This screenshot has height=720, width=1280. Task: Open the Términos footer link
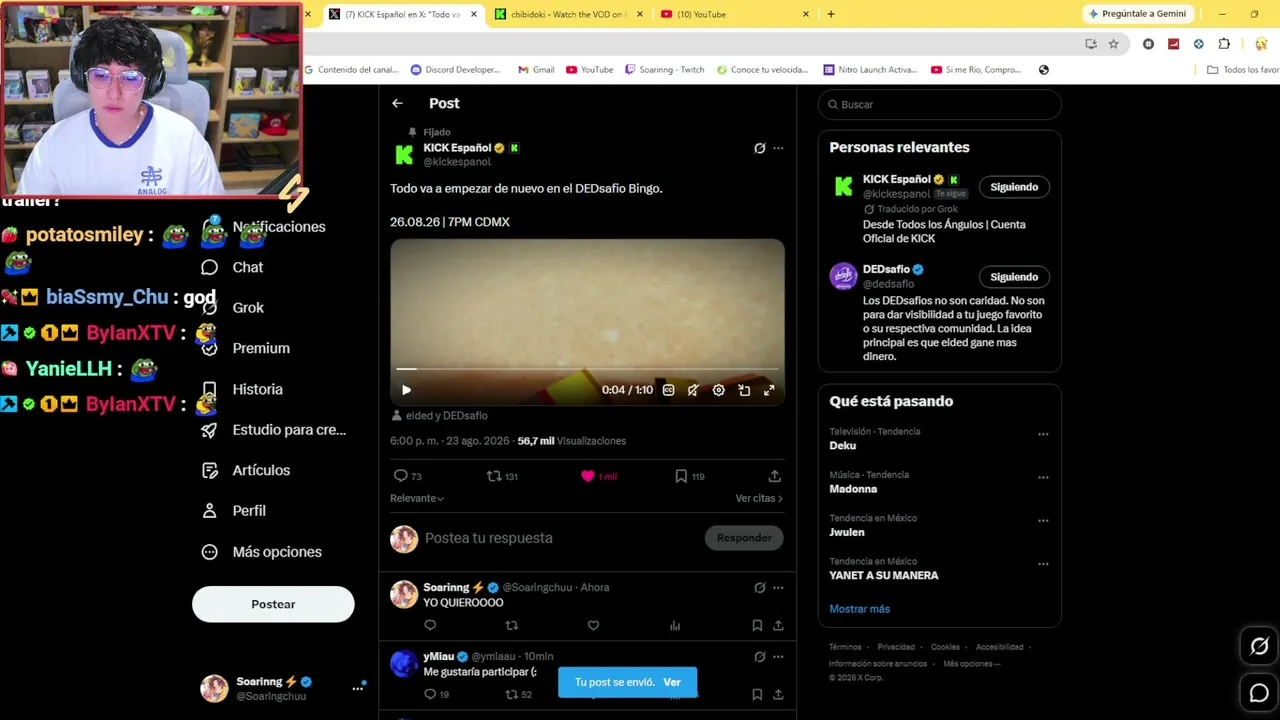point(845,647)
